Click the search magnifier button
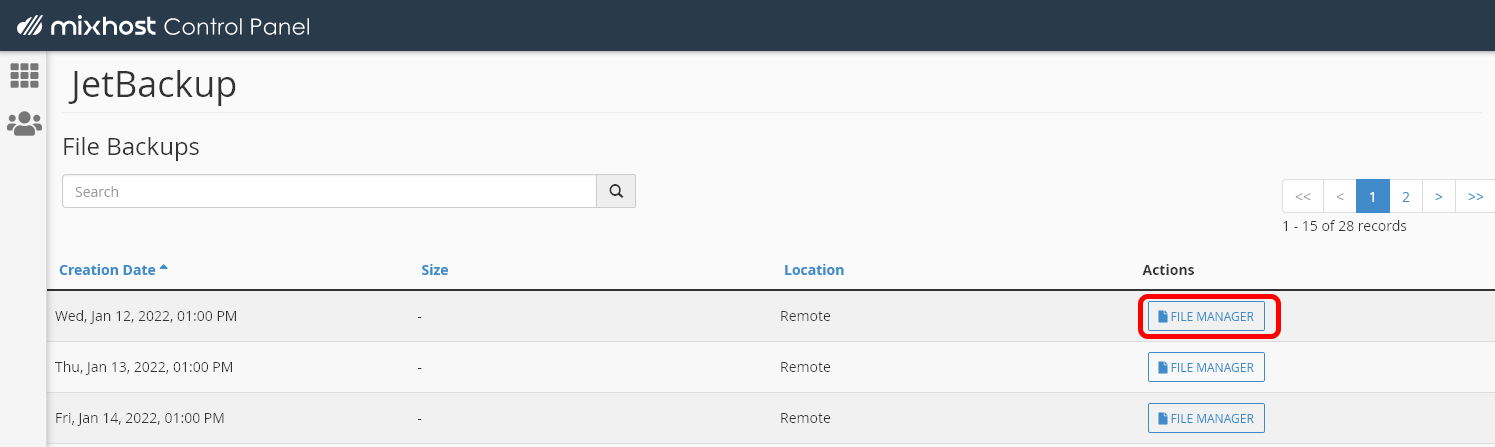Viewport: 1495px width, 447px height. (616, 191)
